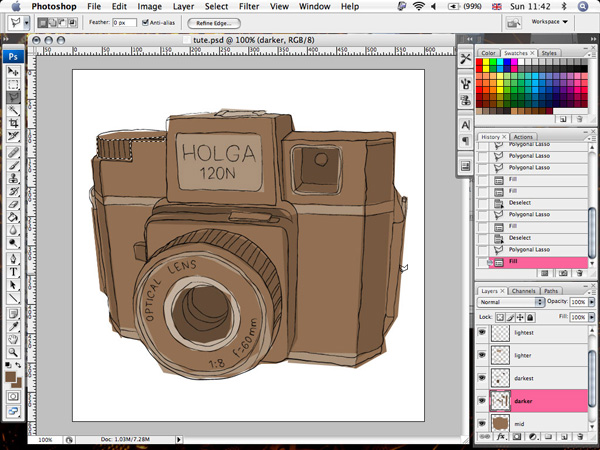The height and width of the screenshot is (450, 600).
Task: Switch to the Styles tab
Action: point(549,53)
